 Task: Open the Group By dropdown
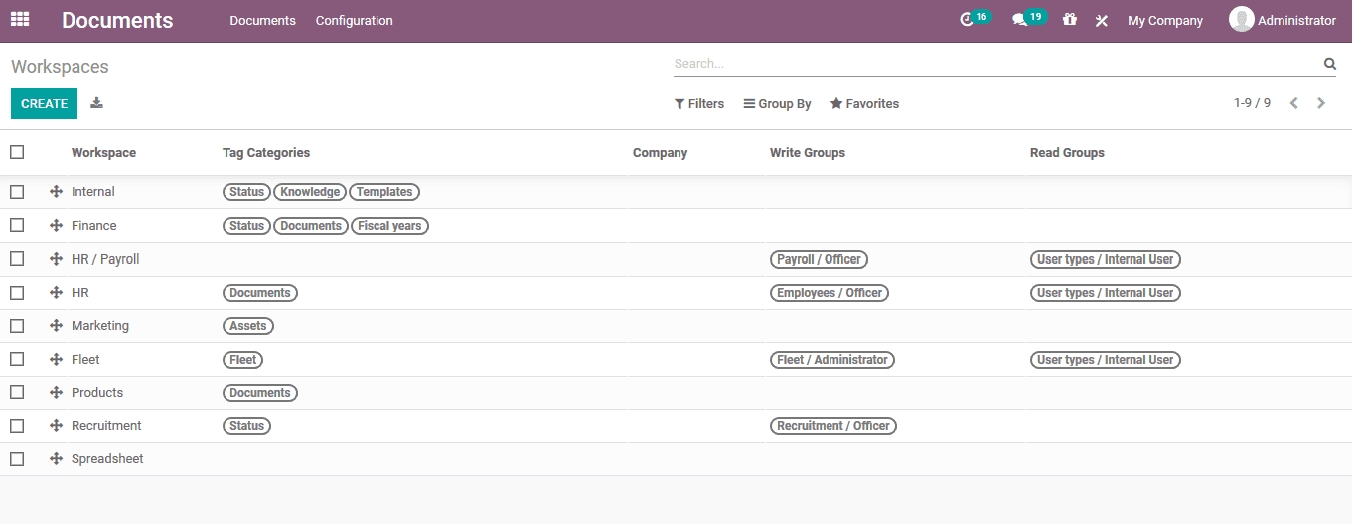pyautogui.click(x=777, y=104)
